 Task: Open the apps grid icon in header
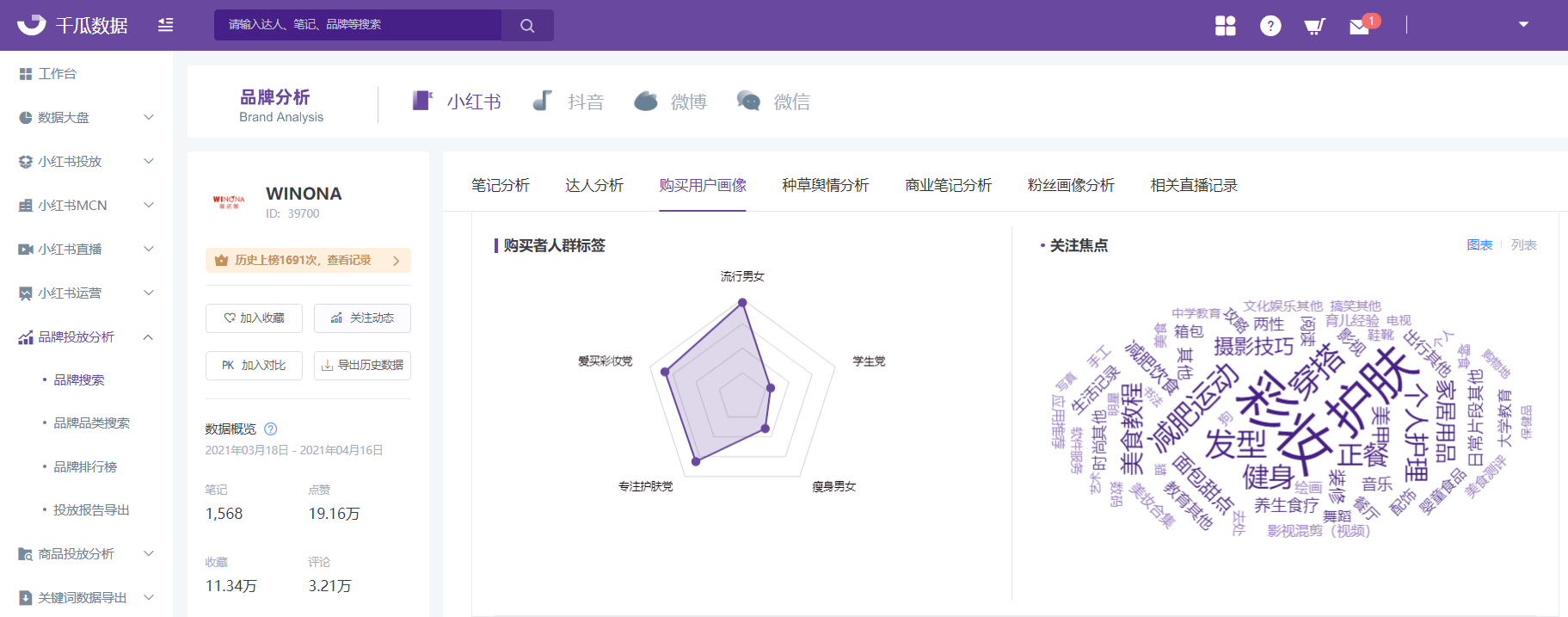point(1226,26)
